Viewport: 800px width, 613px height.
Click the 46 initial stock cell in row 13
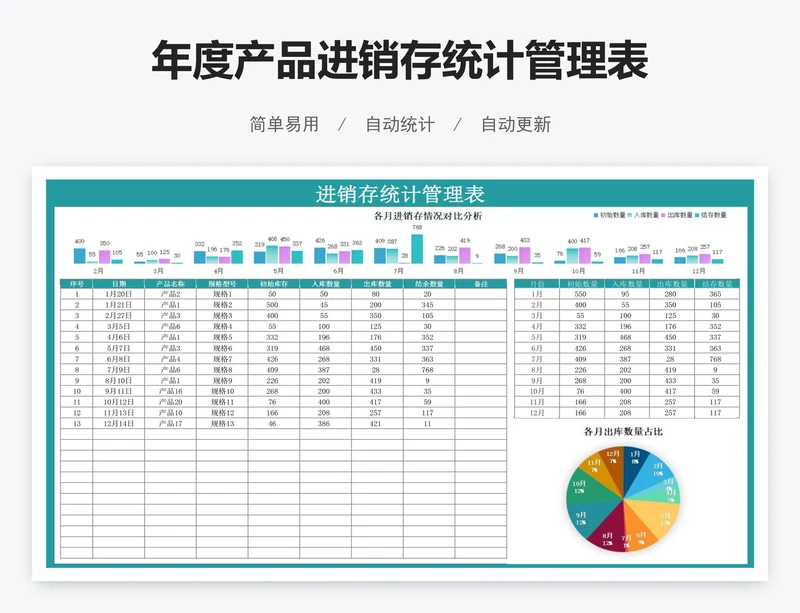click(272, 424)
